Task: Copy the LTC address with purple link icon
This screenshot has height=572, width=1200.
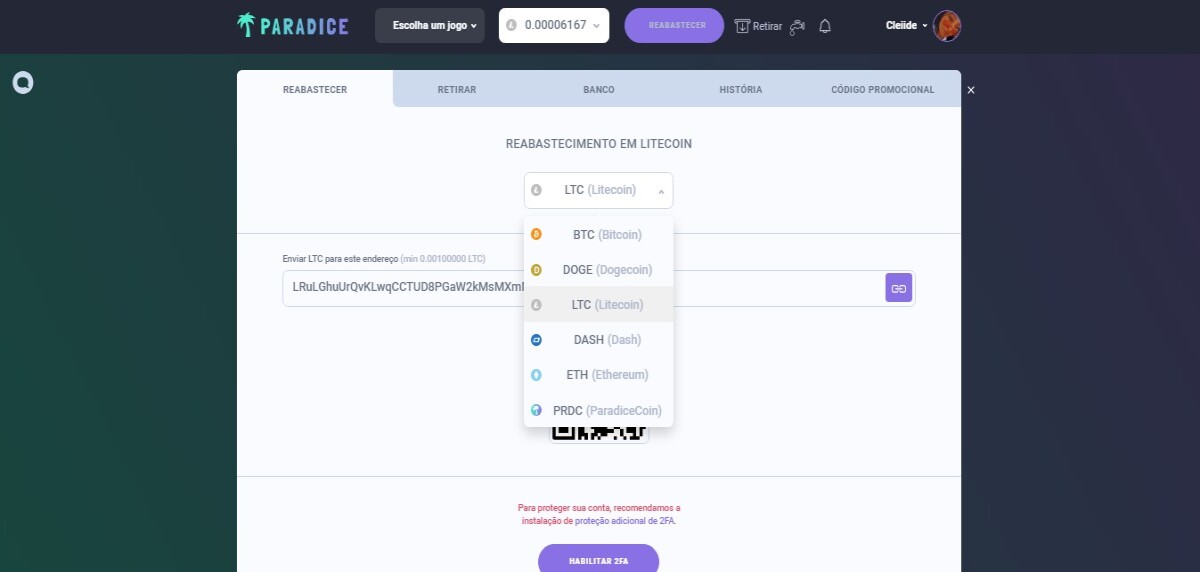Action: pyautogui.click(x=899, y=288)
